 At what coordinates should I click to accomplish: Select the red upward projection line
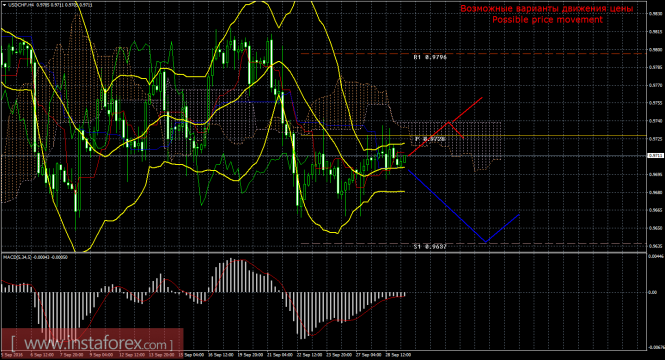445,126
